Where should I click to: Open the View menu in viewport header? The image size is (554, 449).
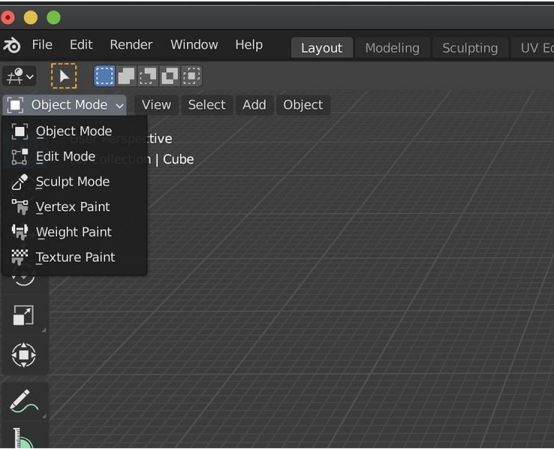pyautogui.click(x=156, y=105)
